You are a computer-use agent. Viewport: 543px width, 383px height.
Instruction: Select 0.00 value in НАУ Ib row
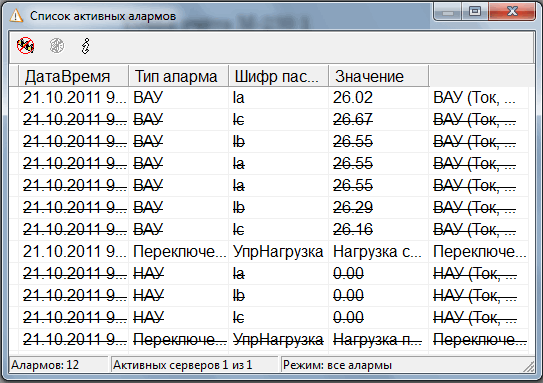pyautogui.click(x=379, y=296)
